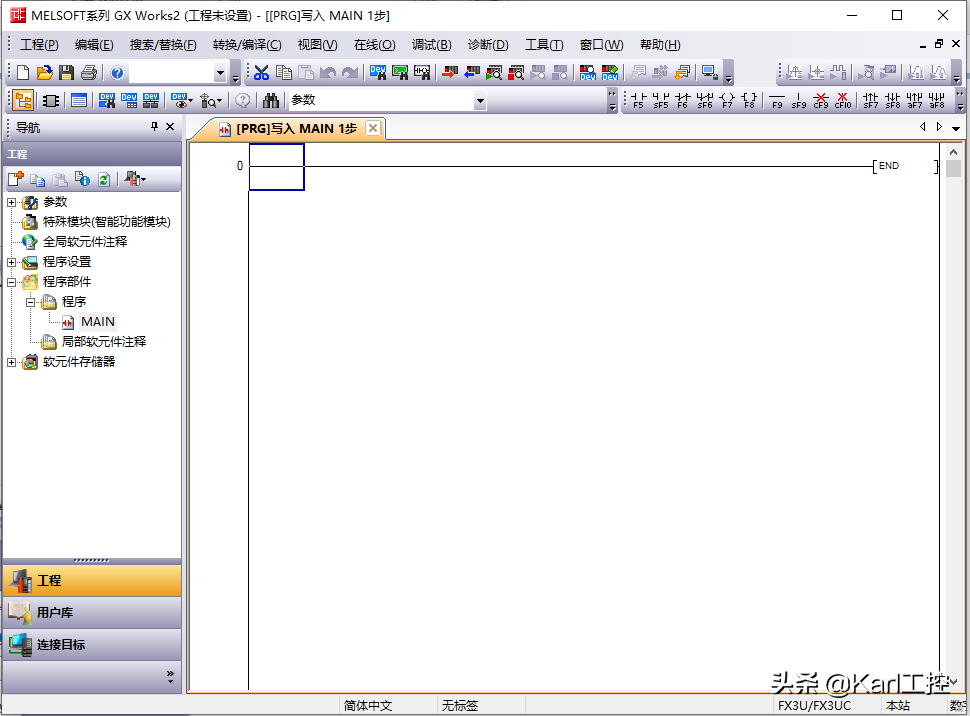Click the refresh icon in project panel
Screen dimensions: 970x716
coord(103,179)
